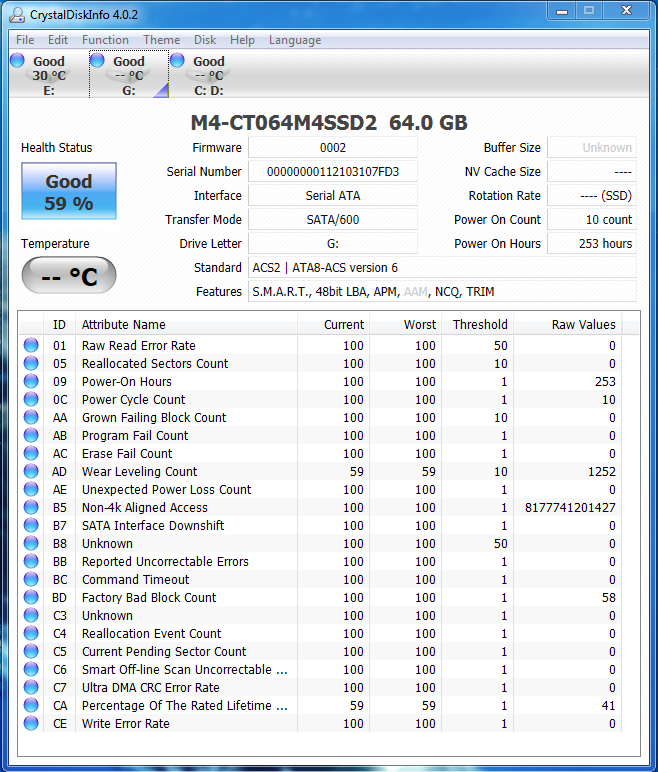Click the Firmware value field 0002
Viewport: 658px width, 772px height.
pos(333,148)
